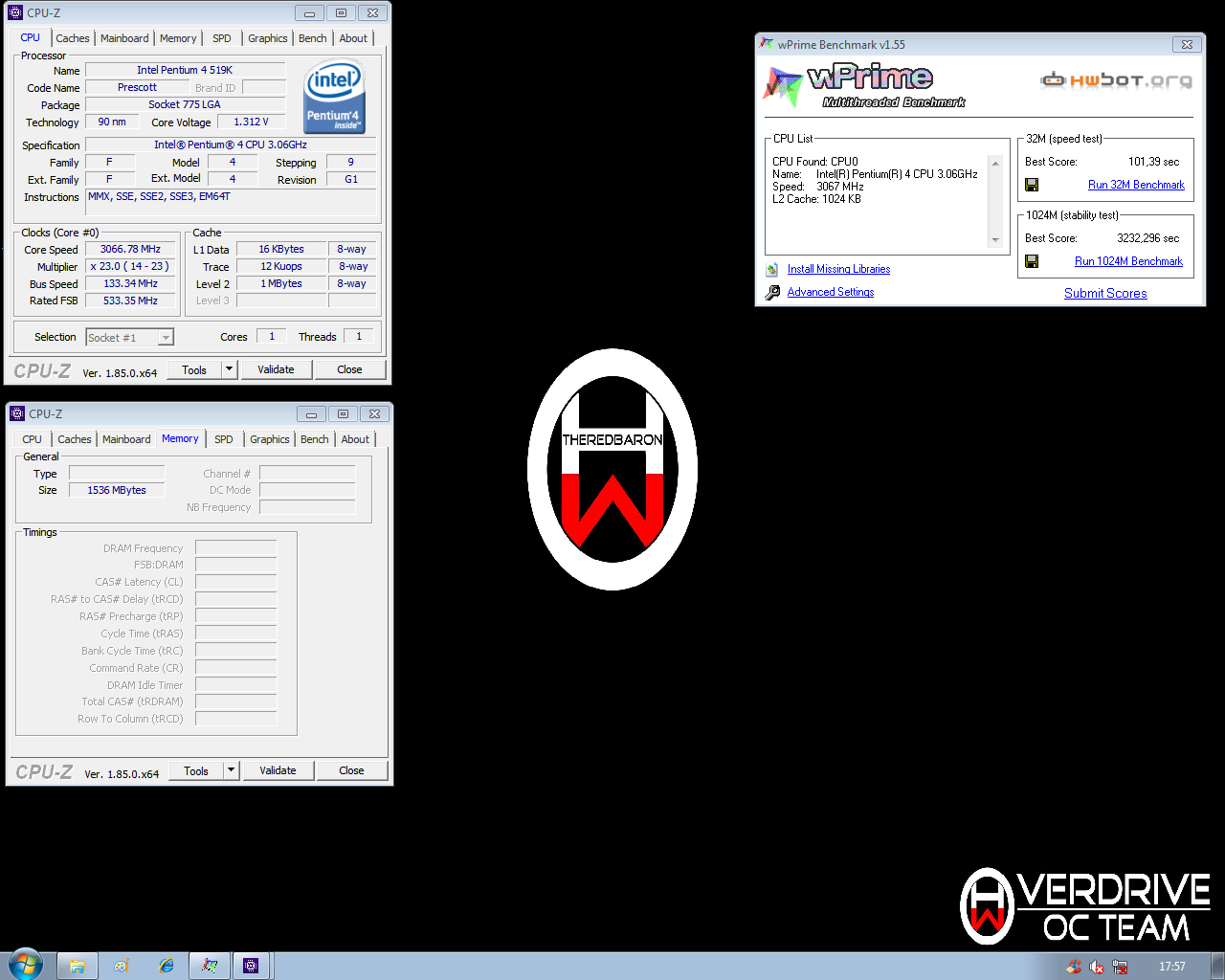Run the 1024M Benchmark link
The height and width of the screenshot is (980, 1225).
click(1128, 261)
